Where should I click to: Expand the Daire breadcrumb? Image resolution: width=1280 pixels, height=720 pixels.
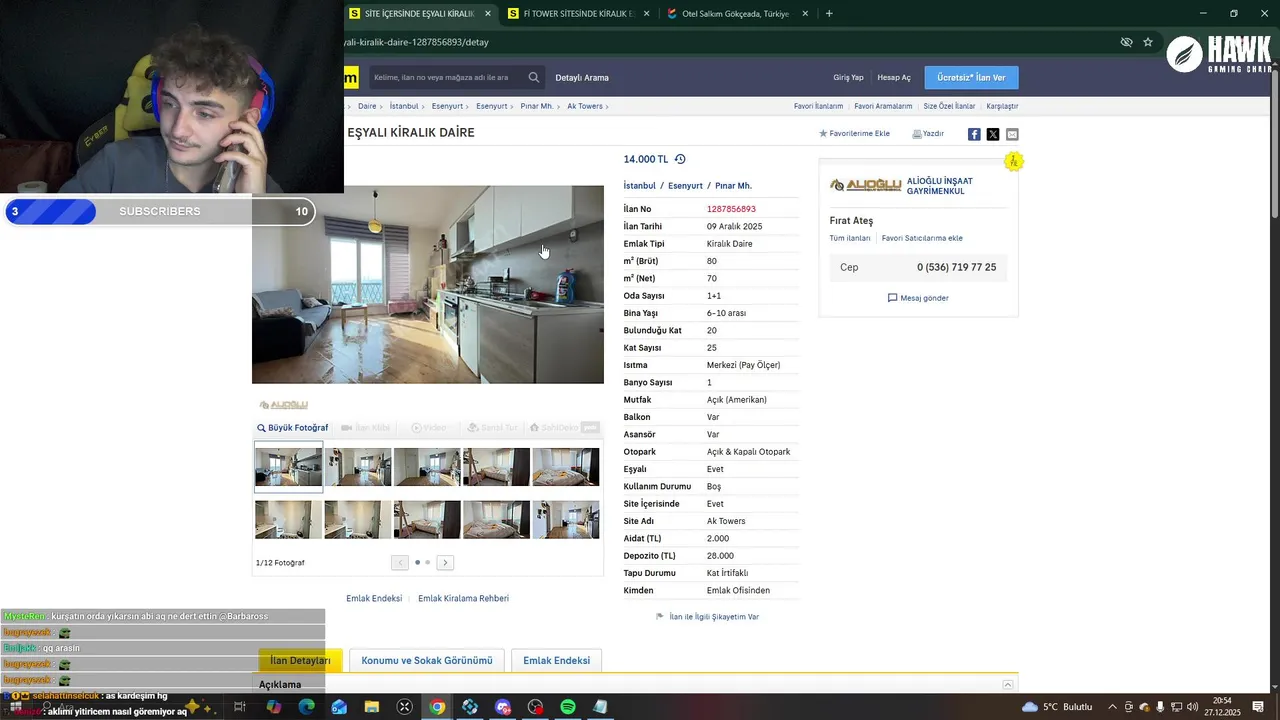pyautogui.click(x=369, y=106)
